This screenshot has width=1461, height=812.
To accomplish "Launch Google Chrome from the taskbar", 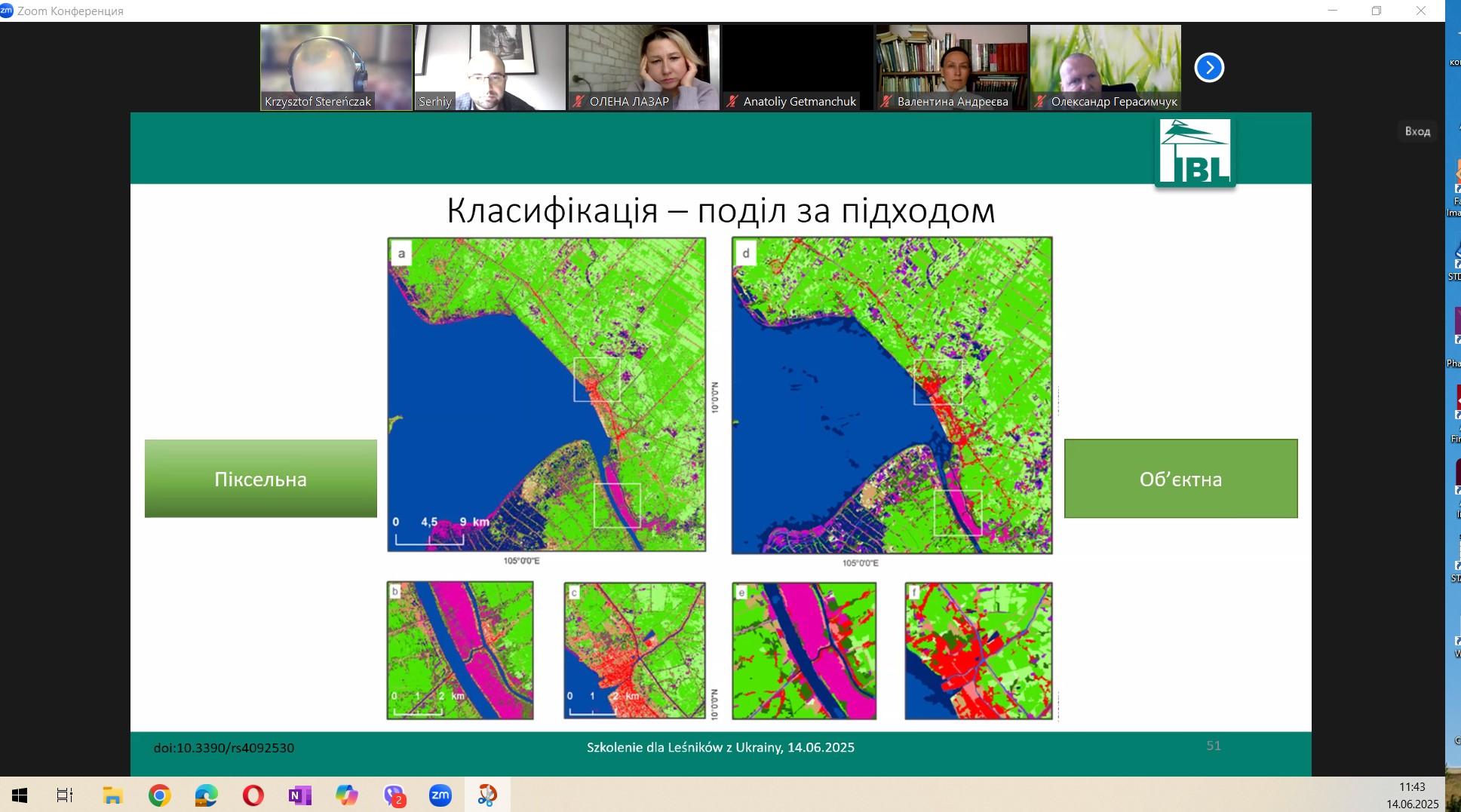I will coord(159,795).
